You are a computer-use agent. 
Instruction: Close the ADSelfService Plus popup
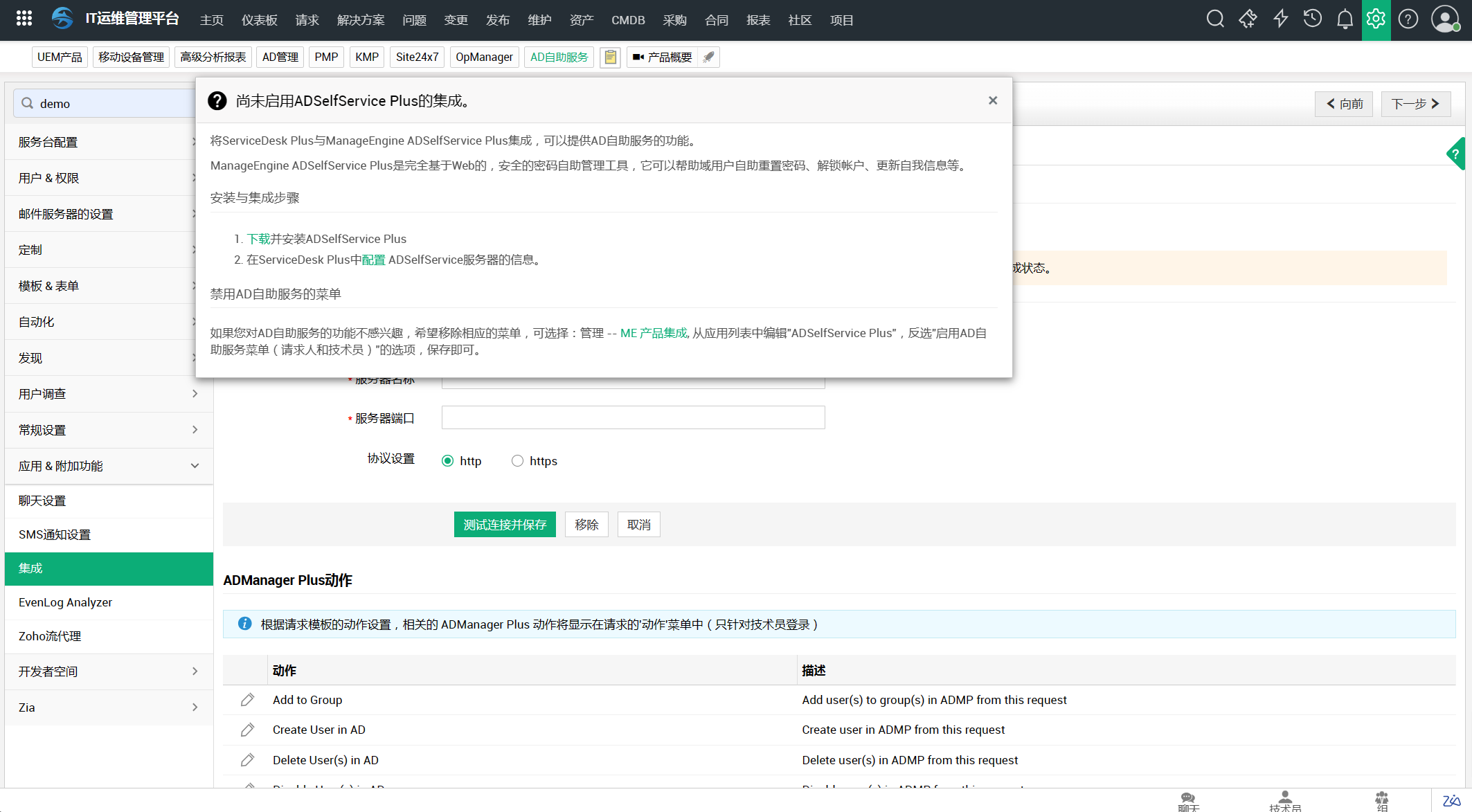click(x=993, y=100)
